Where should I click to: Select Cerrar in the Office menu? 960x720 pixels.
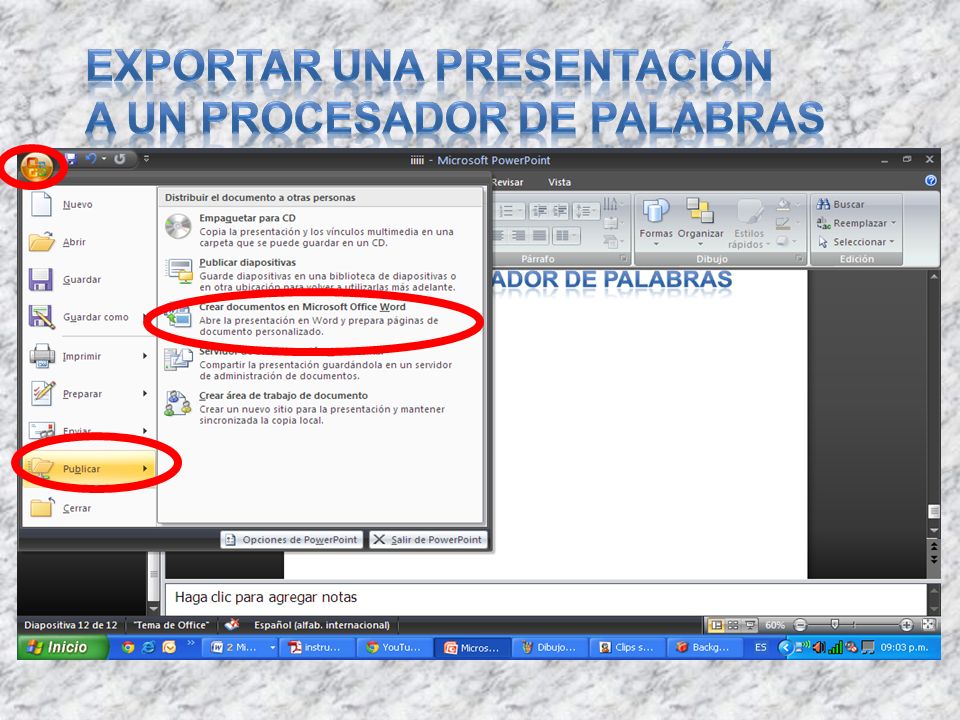click(89, 508)
